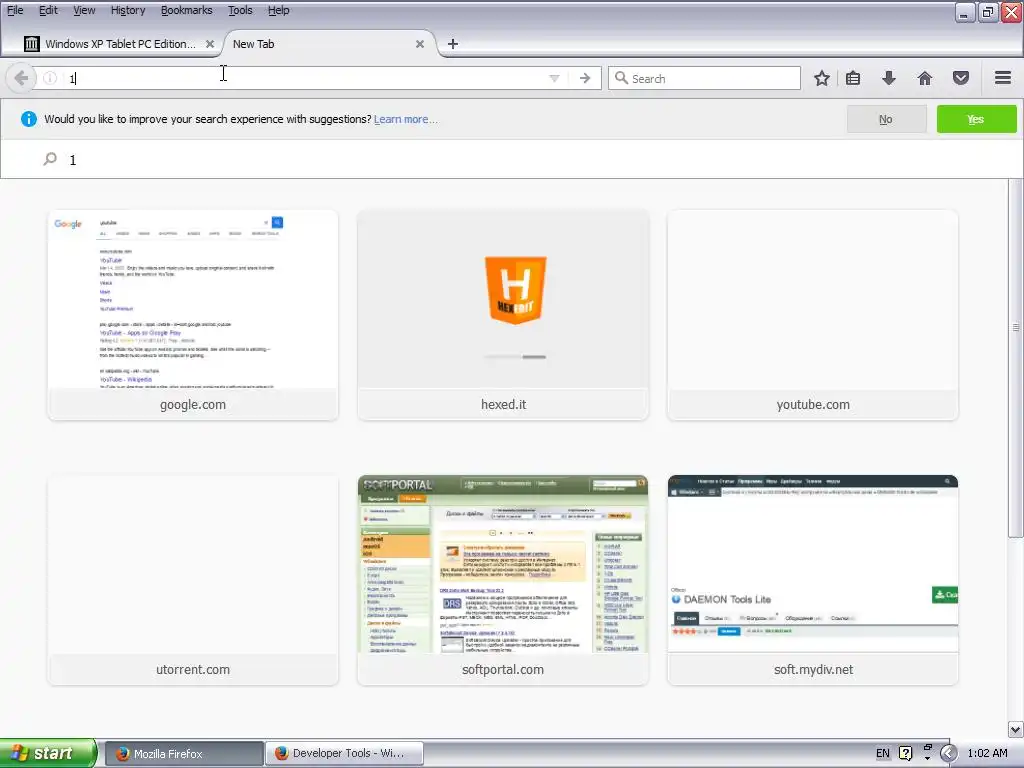Switch to Mozilla Firefox taskbar button
This screenshot has width=1024, height=768.
click(184, 754)
